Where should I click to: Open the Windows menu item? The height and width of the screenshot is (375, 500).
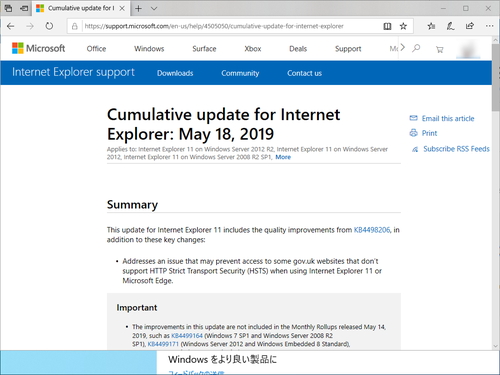149,49
